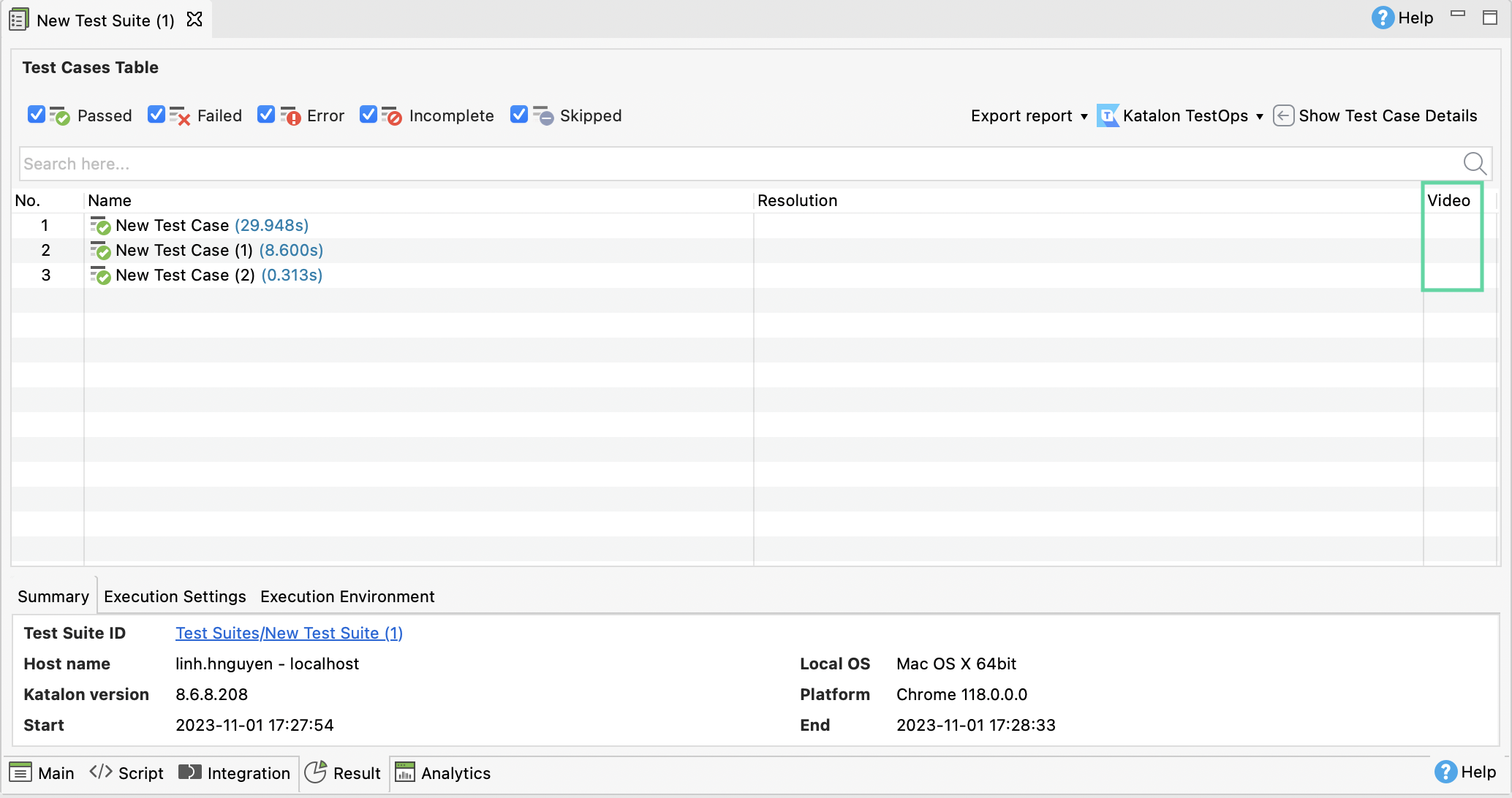Click the passed icon next to New Test Case (2)
Viewport: 1512px width, 798px height.
[101, 275]
